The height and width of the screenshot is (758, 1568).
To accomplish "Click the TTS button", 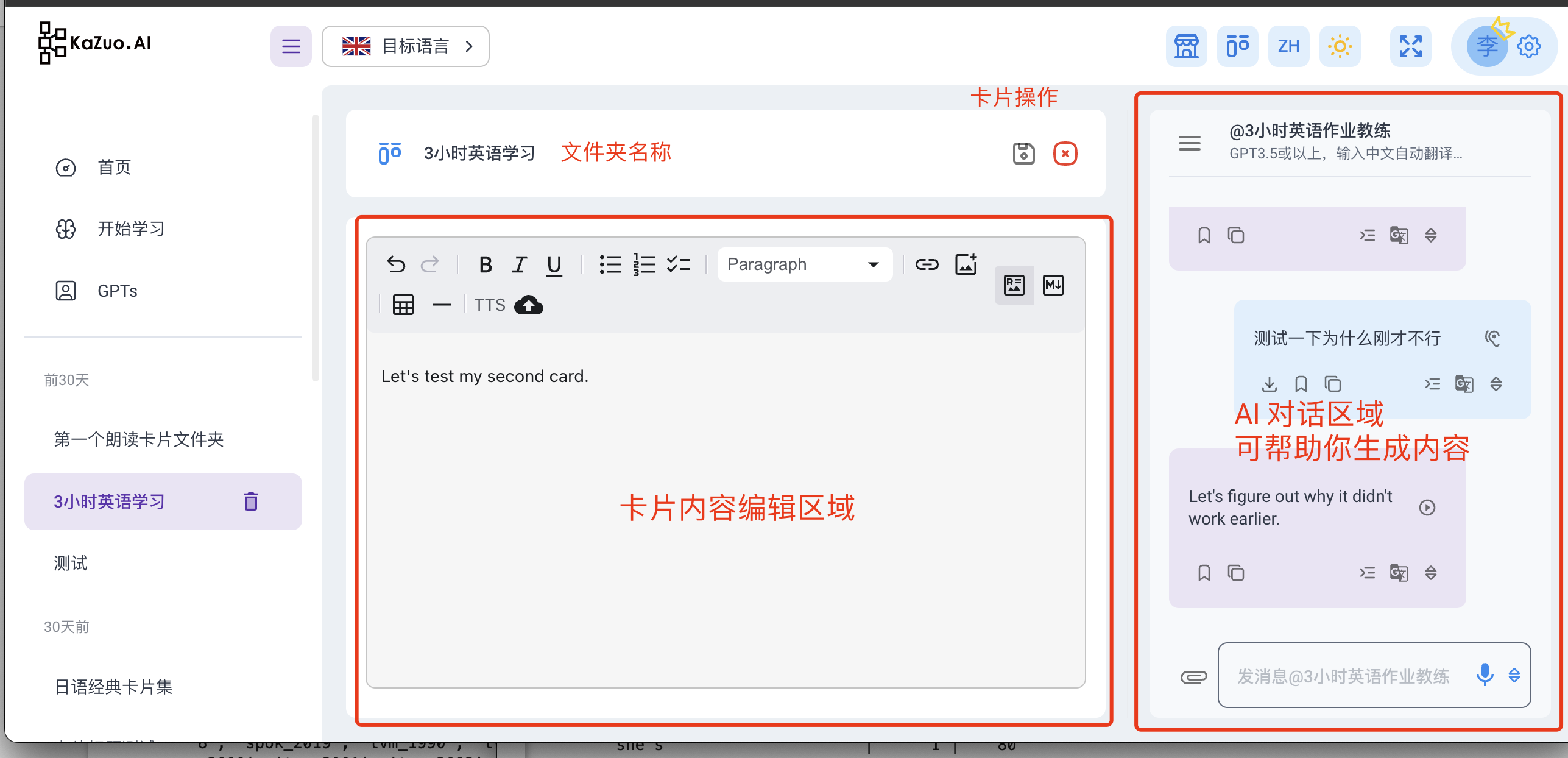I will tap(490, 305).
